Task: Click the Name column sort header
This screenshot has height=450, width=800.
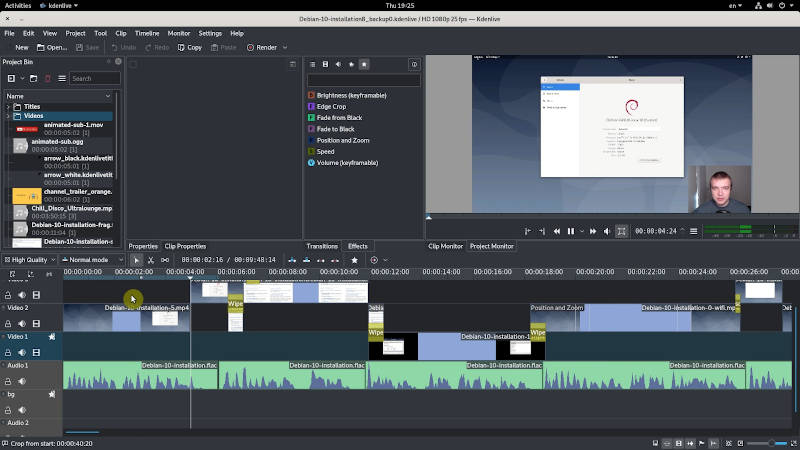Action: (x=58, y=96)
